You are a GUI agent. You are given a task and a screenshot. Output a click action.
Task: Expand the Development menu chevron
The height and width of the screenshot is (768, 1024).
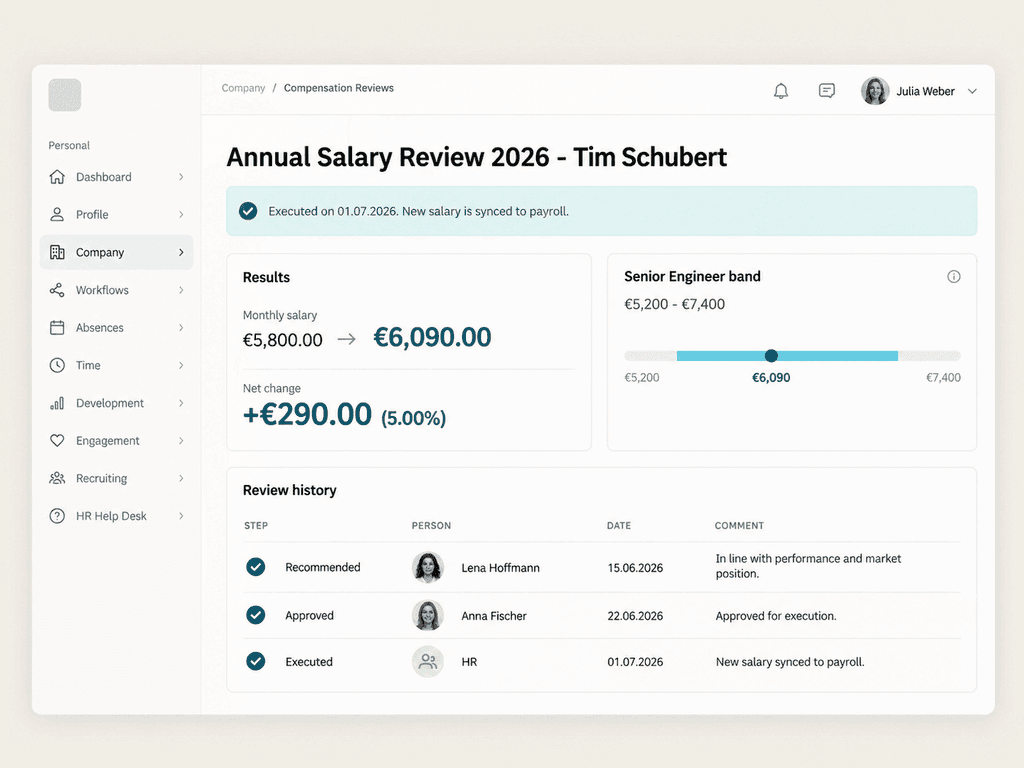pyautogui.click(x=181, y=403)
